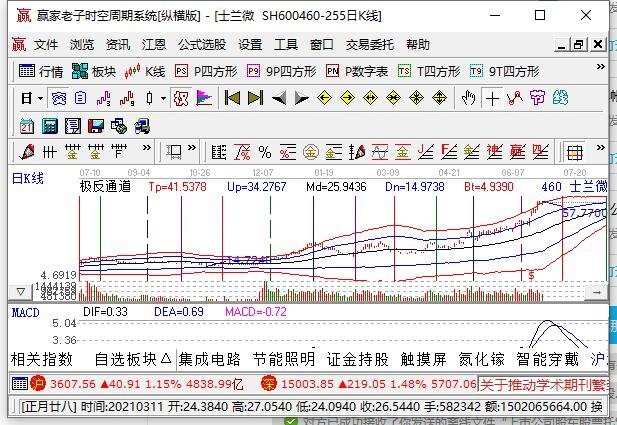This screenshot has width=617, height=425.
Task: Toggle the crosshair cursor tool
Action: pyautogui.click(x=492, y=98)
